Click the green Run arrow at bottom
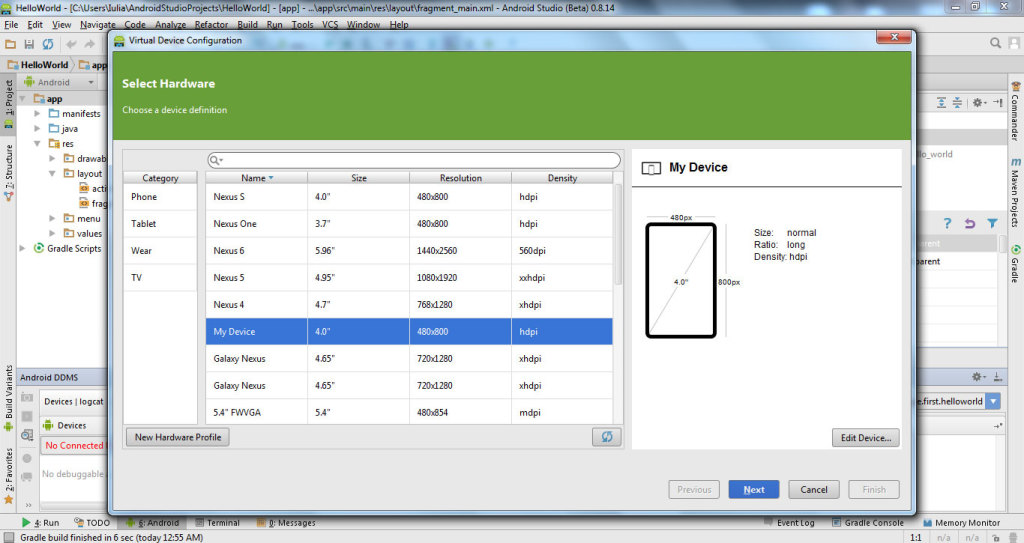1024x543 pixels. pos(26,522)
